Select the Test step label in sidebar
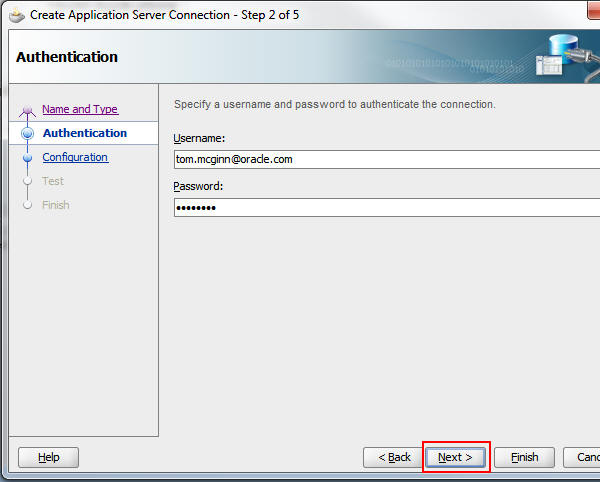600x482 pixels. [x=53, y=181]
